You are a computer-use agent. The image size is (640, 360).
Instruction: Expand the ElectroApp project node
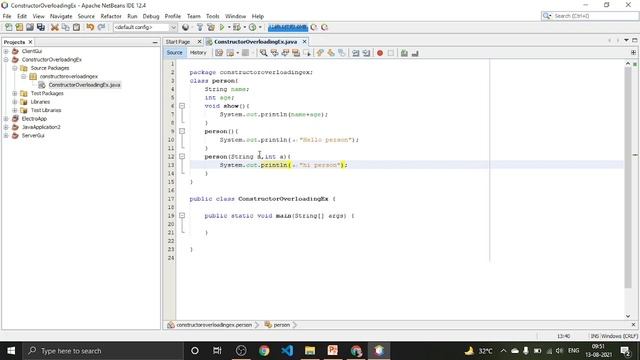(6, 119)
